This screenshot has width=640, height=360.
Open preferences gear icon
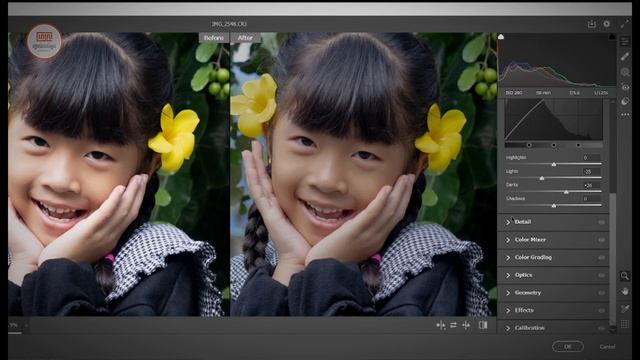coord(607,24)
